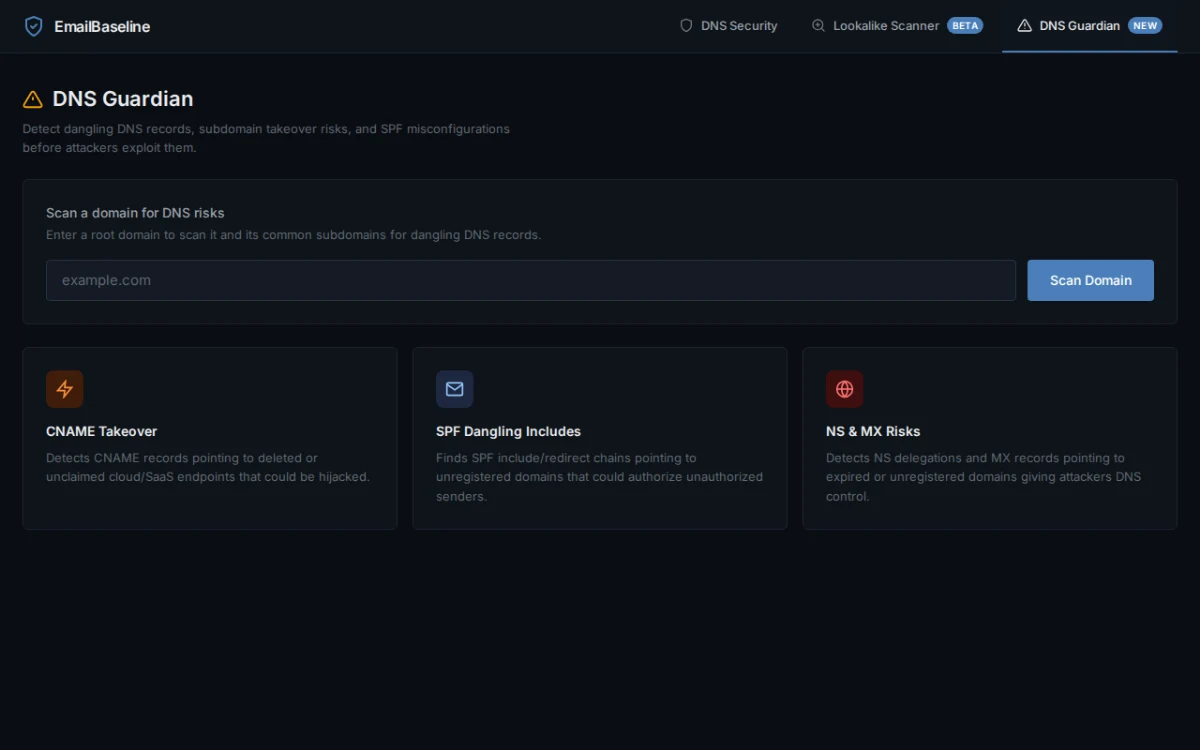Viewport: 1200px width, 750px height.
Task: Click the red globe NS & MX Risks icon
Action: (x=845, y=389)
